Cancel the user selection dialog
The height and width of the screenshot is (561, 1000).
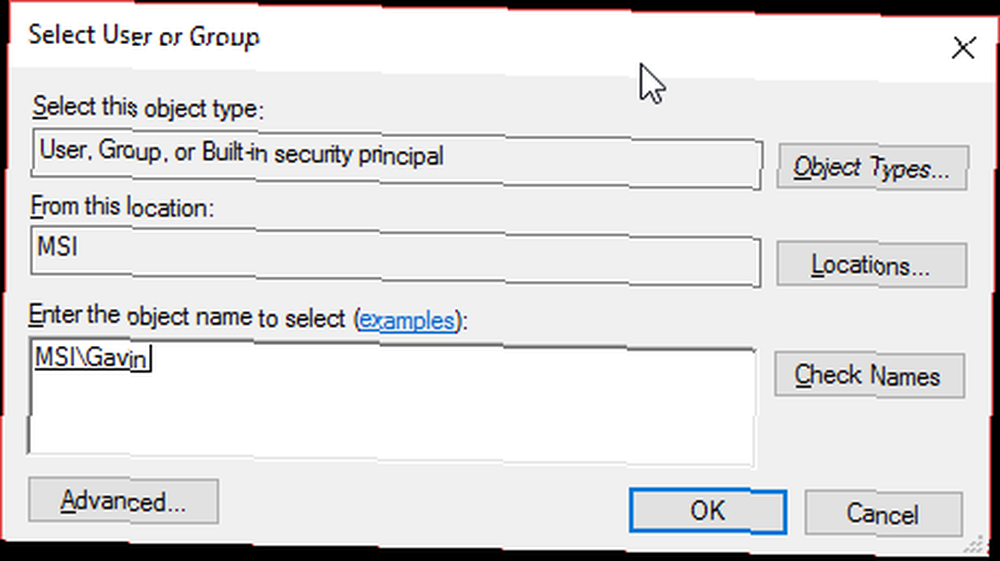pyautogui.click(x=883, y=513)
